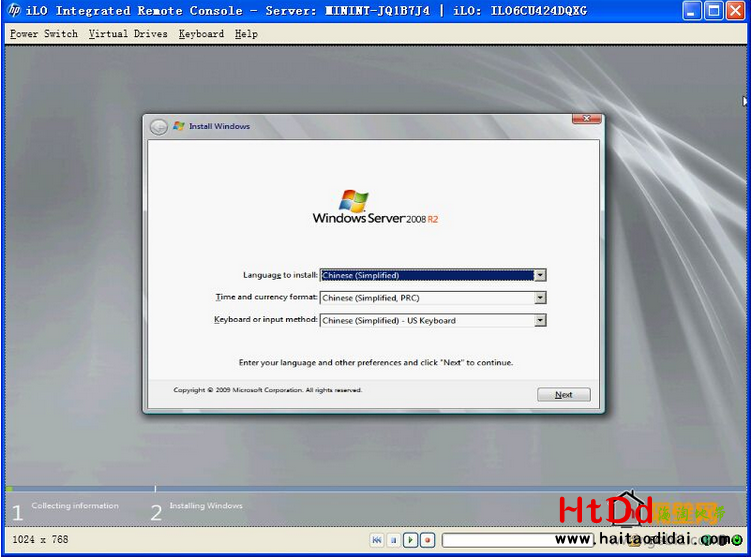The image size is (752, 559).
Task: Click the Windows flag icon in dialog title
Action: (179, 126)
